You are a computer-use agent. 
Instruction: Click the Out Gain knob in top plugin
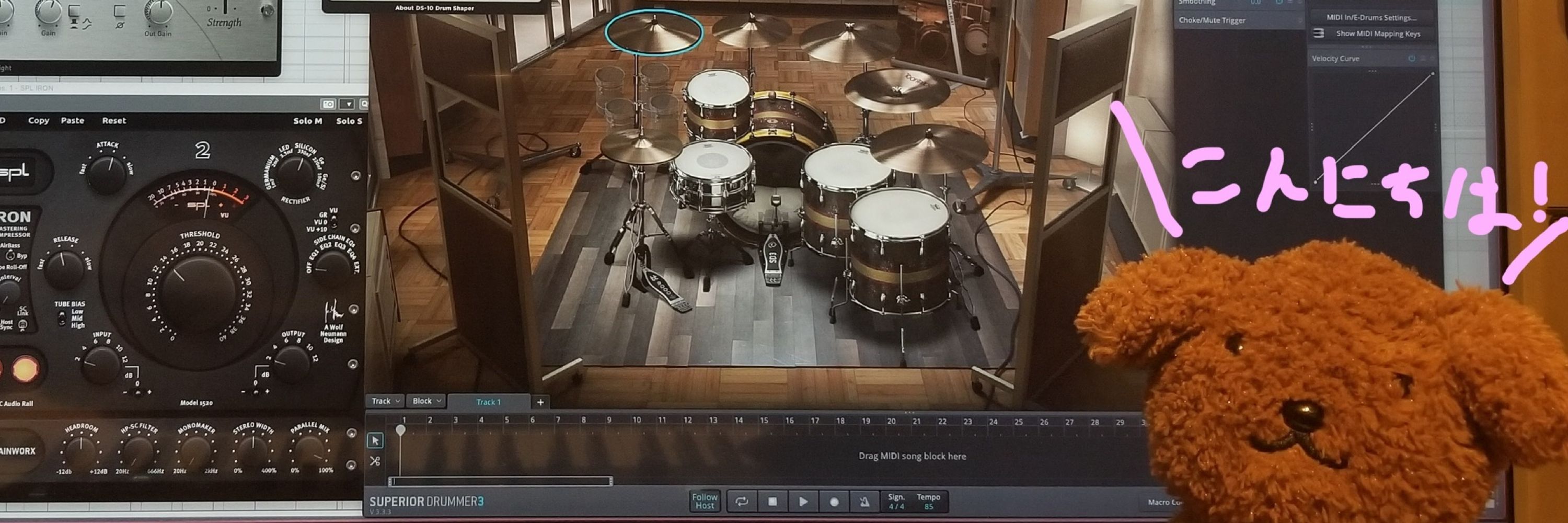158,11
